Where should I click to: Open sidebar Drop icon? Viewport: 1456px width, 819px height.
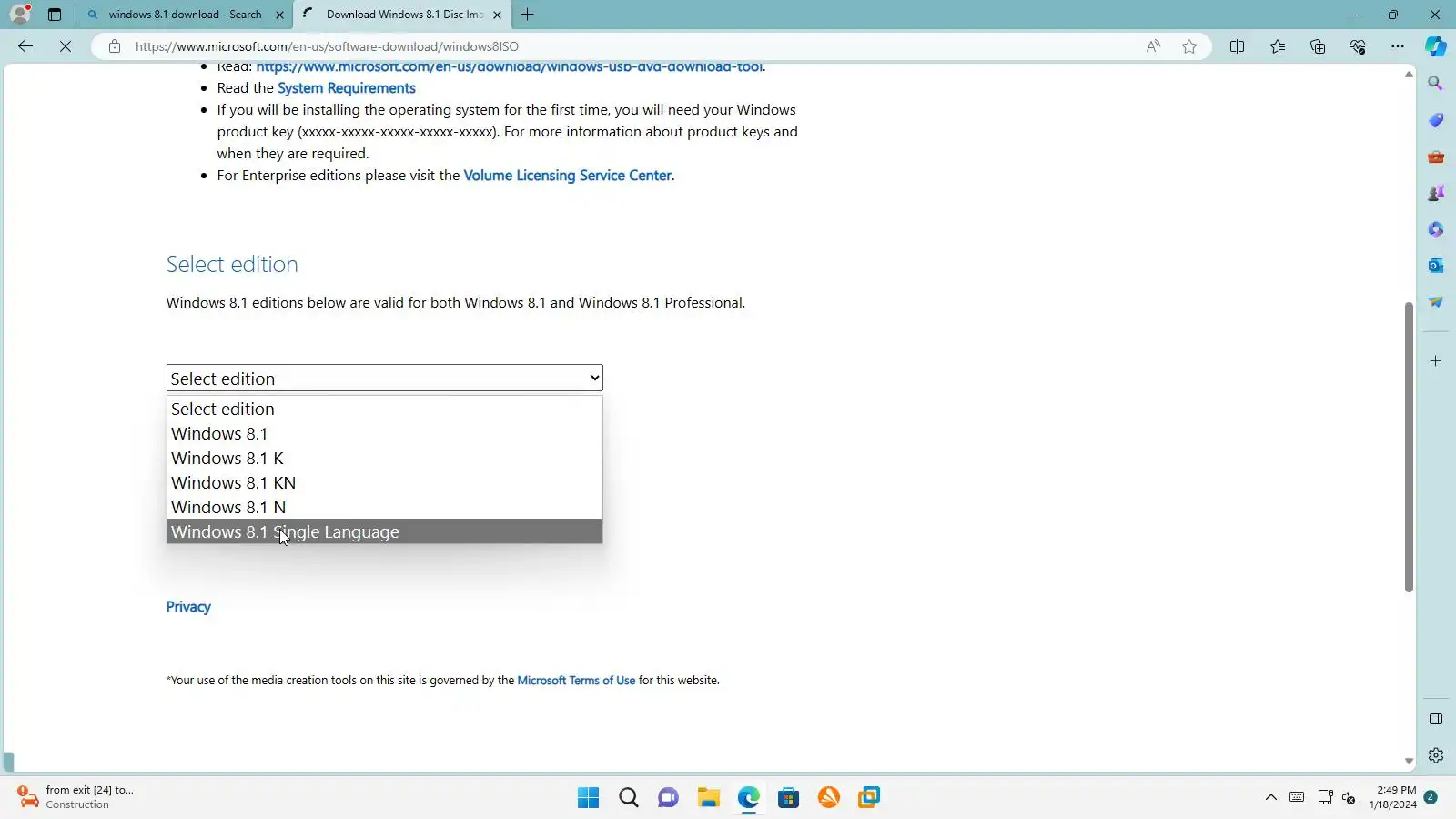[x=1436, y=302]
